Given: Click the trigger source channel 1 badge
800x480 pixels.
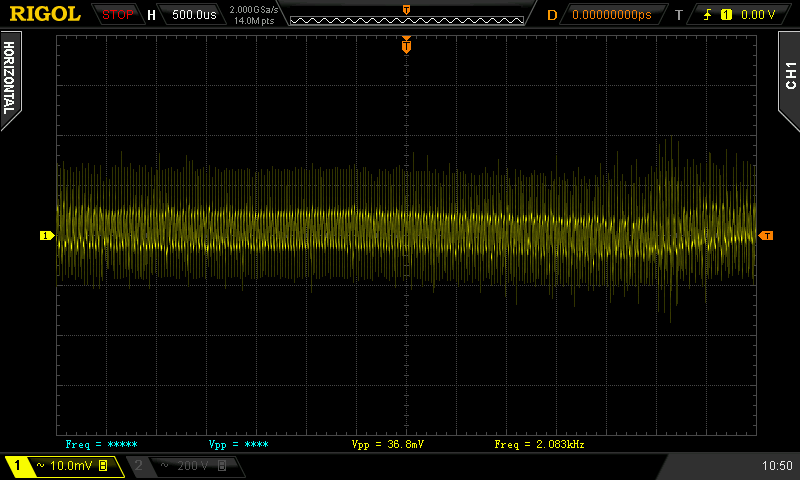Looking at the screenshot, I should [726, 15].
